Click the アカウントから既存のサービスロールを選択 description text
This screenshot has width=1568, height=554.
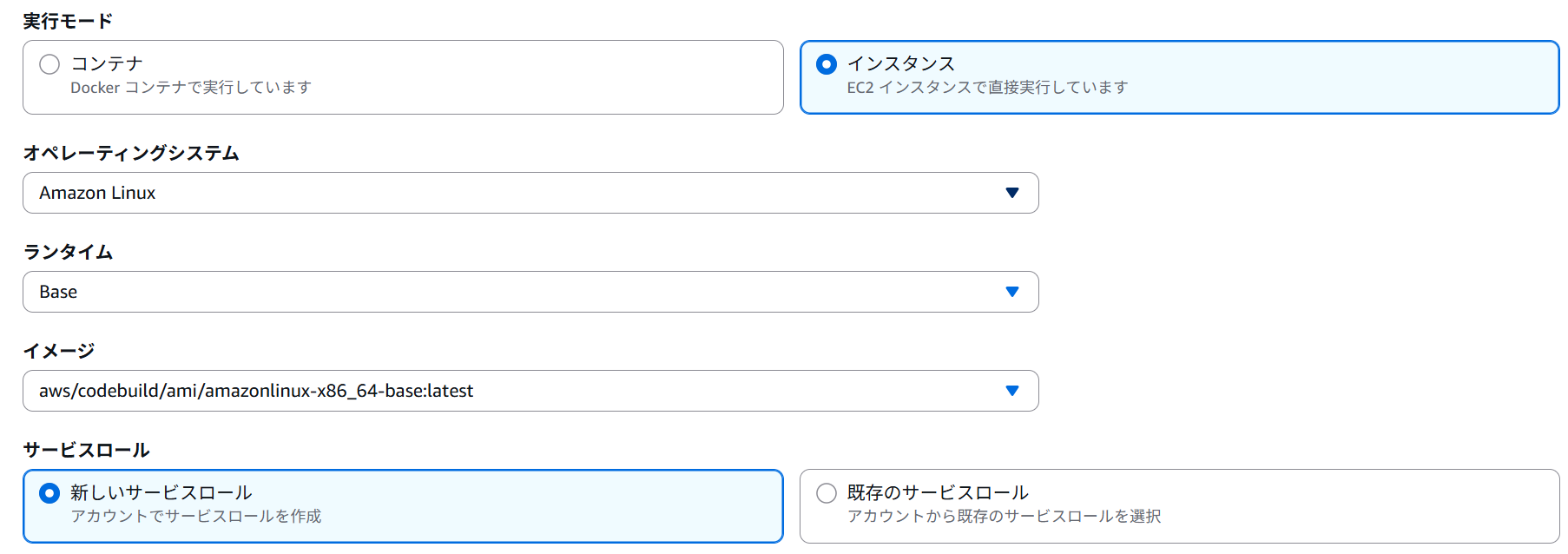[x=1004, y=517]
